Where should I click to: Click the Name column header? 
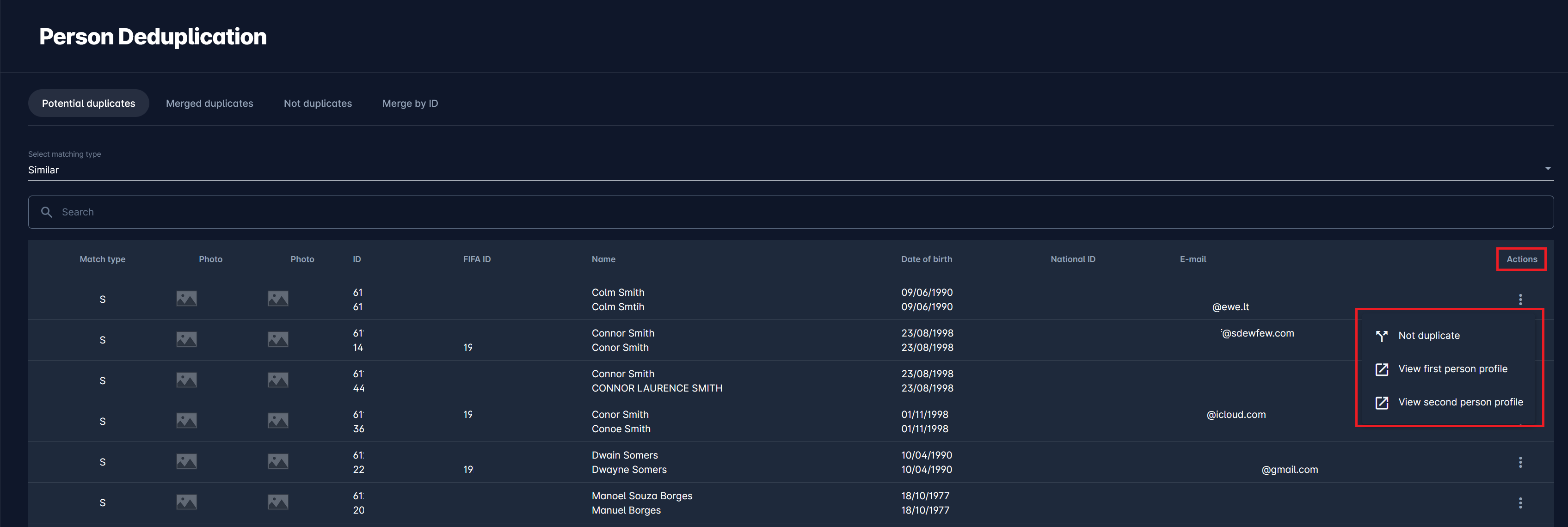click(603, 259)
